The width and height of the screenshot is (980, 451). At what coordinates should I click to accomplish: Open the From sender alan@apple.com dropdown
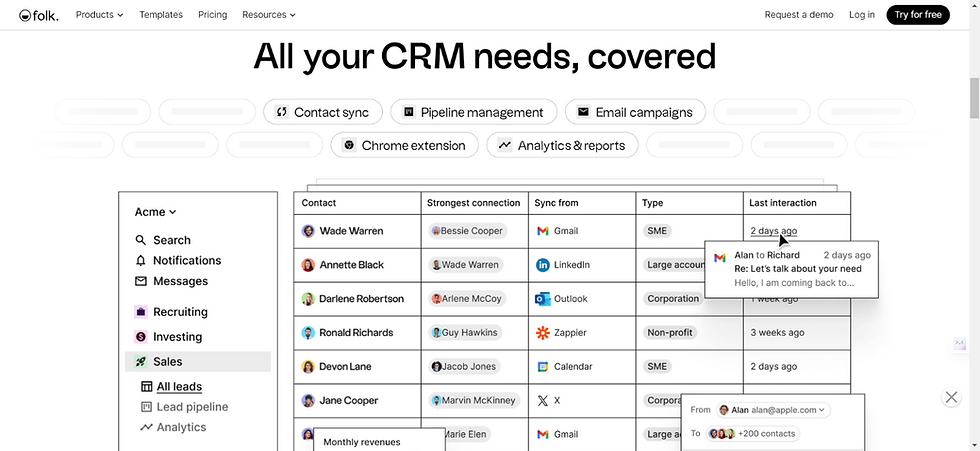tap(773, 410)
